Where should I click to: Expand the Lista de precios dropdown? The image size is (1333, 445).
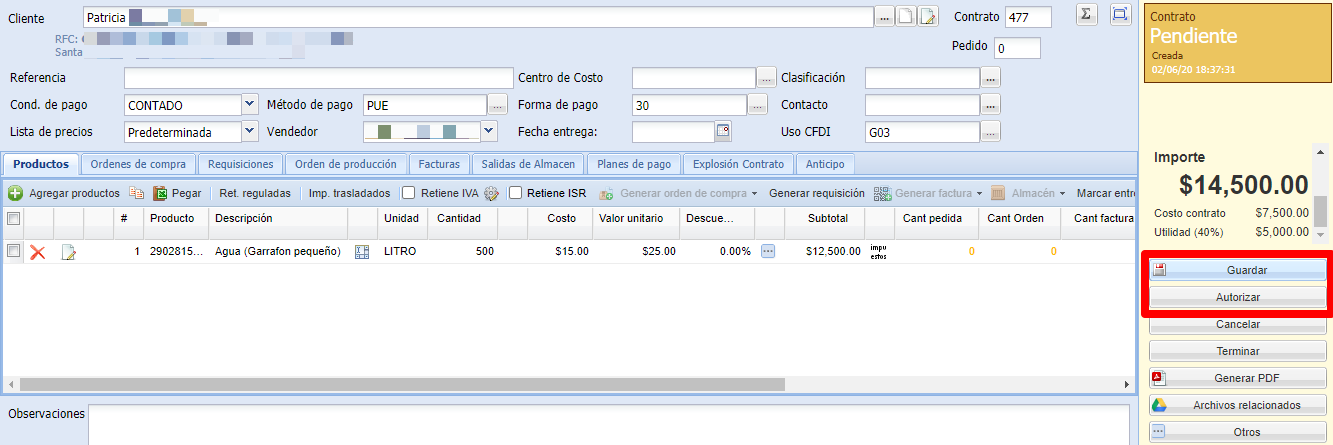[x=250, y=131]
